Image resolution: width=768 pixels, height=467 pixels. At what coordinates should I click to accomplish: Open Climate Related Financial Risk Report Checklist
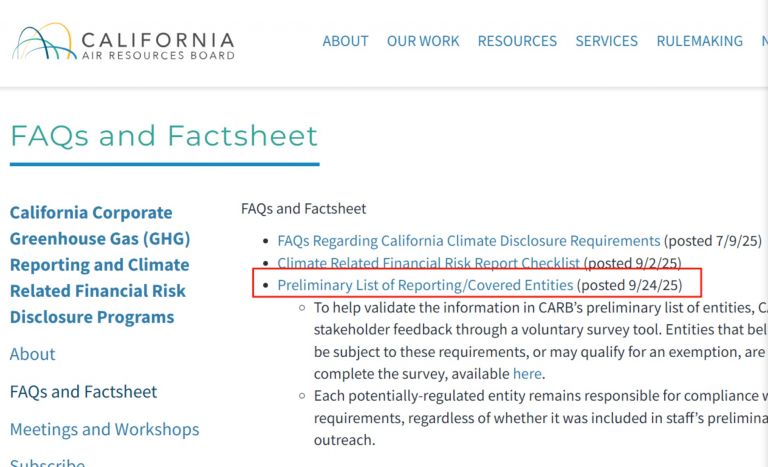pos(428,263)
